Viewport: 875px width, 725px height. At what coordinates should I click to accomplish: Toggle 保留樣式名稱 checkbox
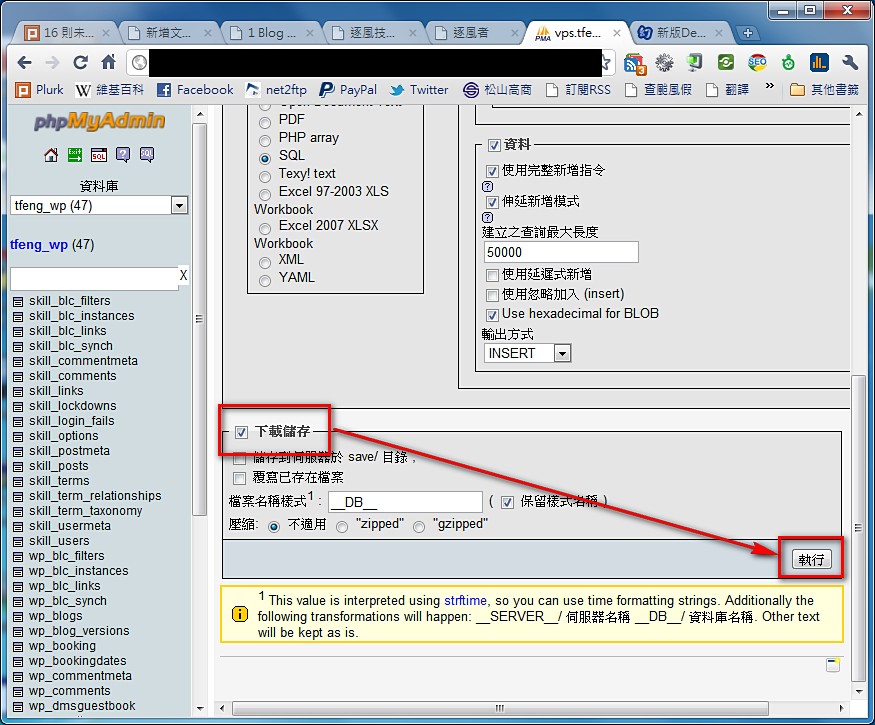(x=507, y=502)
